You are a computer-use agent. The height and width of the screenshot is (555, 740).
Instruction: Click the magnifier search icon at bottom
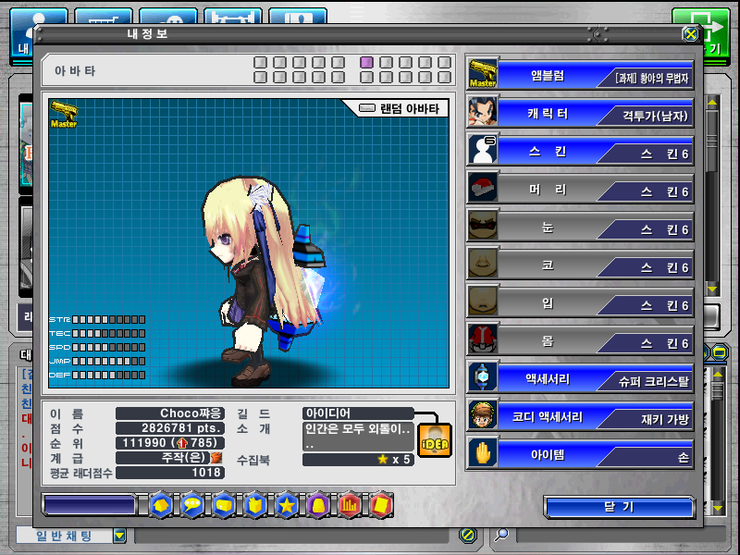tap(501, 535)
